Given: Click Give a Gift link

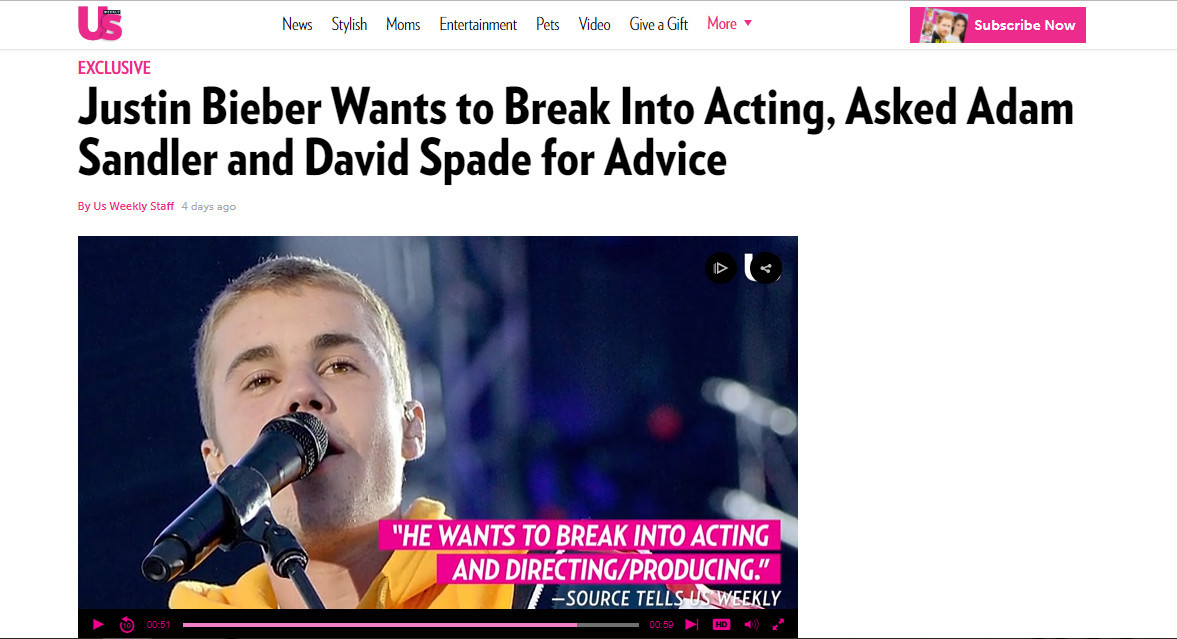Looking at the screenshot, I should [658, 24].
